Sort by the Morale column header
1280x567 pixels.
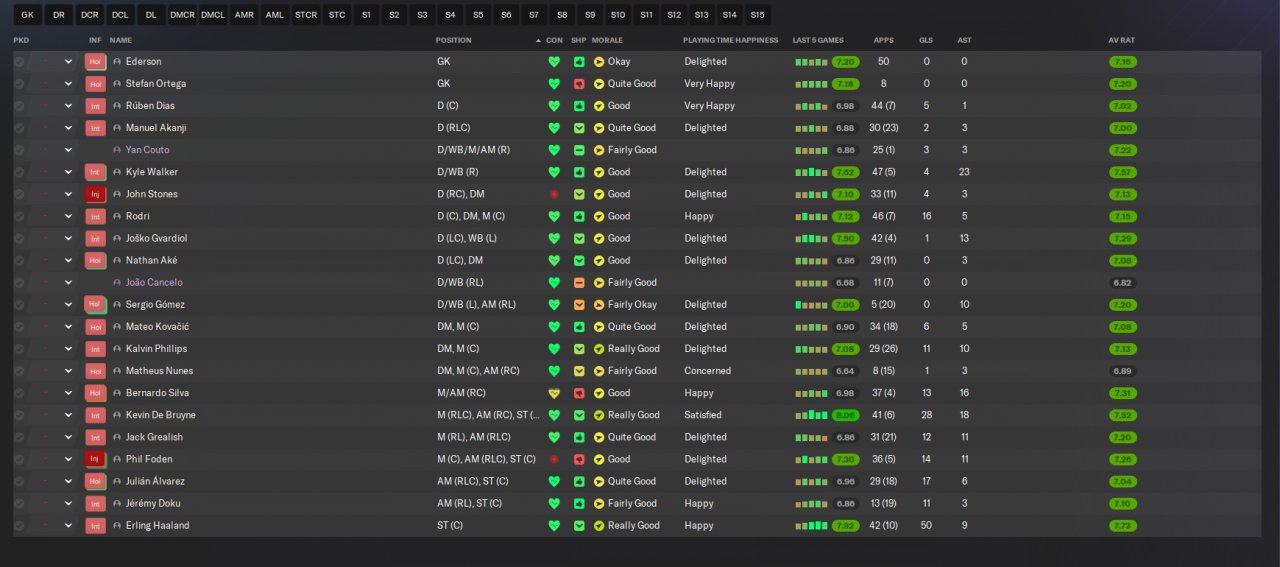click(607, 41)
